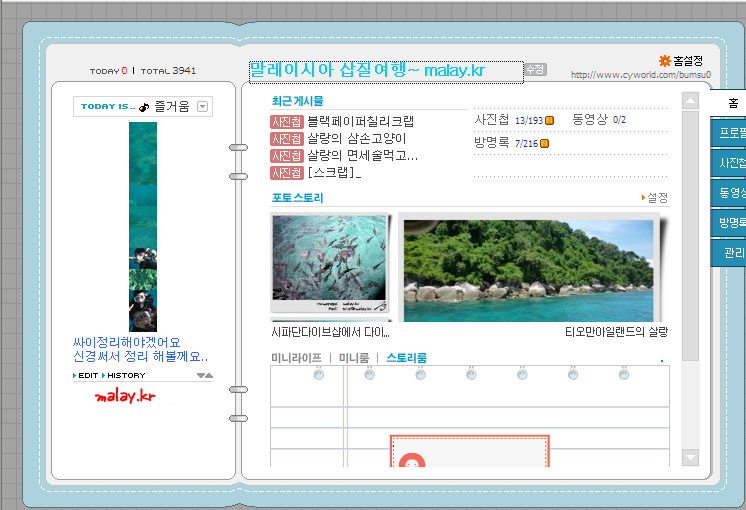The width and height of the screenshot is (746, 510).
Task: Select the 프로필 side tab
Action: click(x=728, y=133)
